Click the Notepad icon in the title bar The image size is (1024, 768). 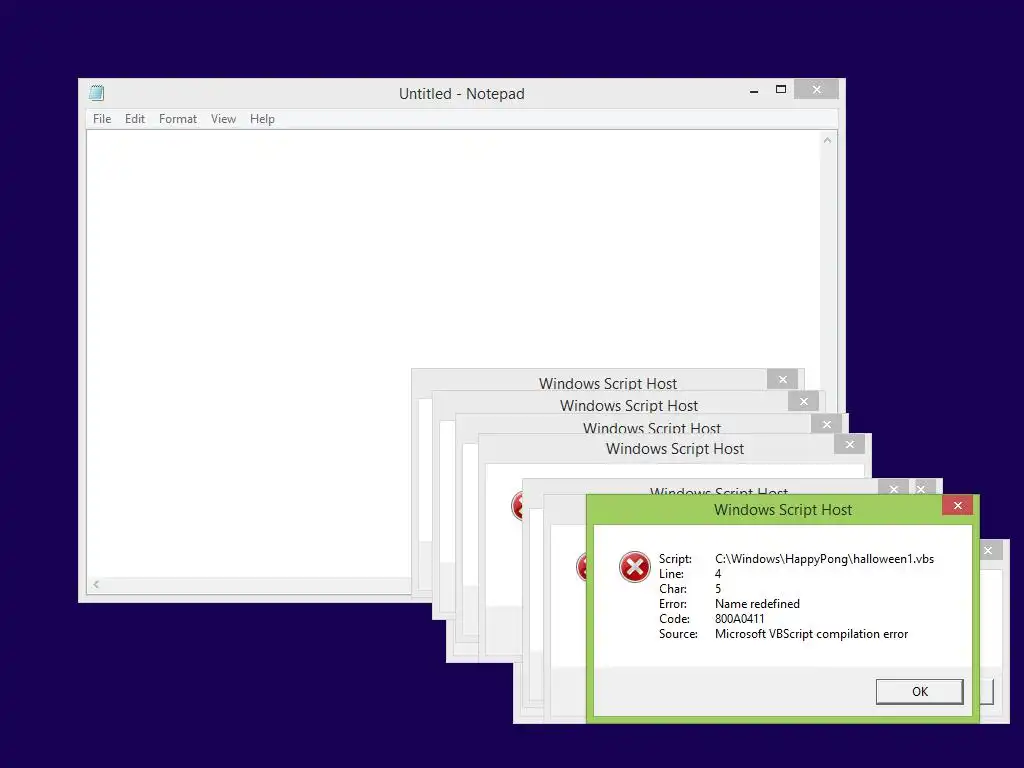point(97,93)
